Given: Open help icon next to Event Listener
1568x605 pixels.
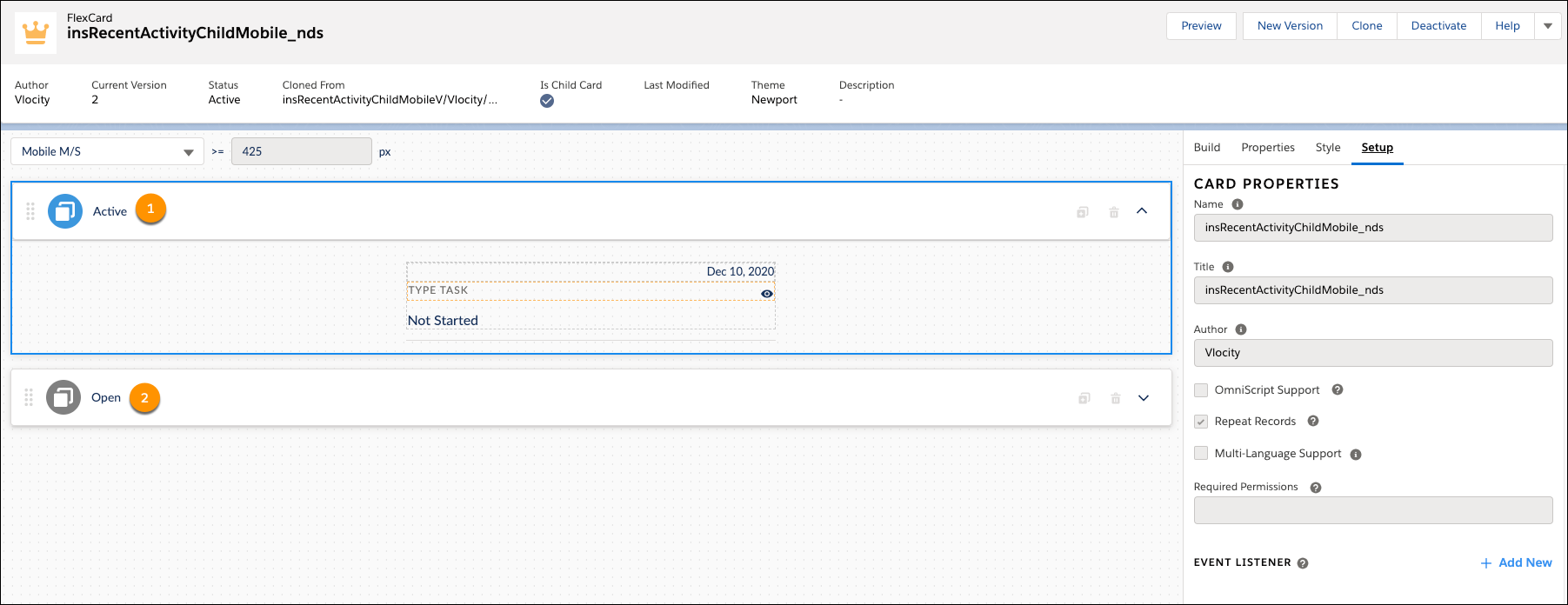Looking at the screenshot, I should (x=1303, y=563).
